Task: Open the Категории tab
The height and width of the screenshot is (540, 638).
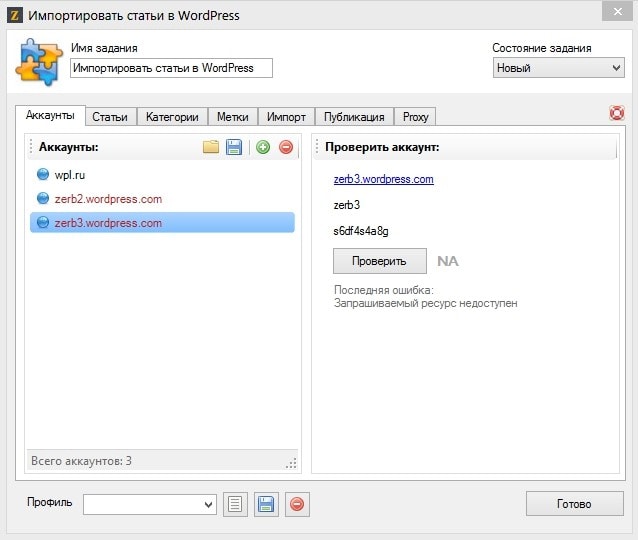Action: 172,117
